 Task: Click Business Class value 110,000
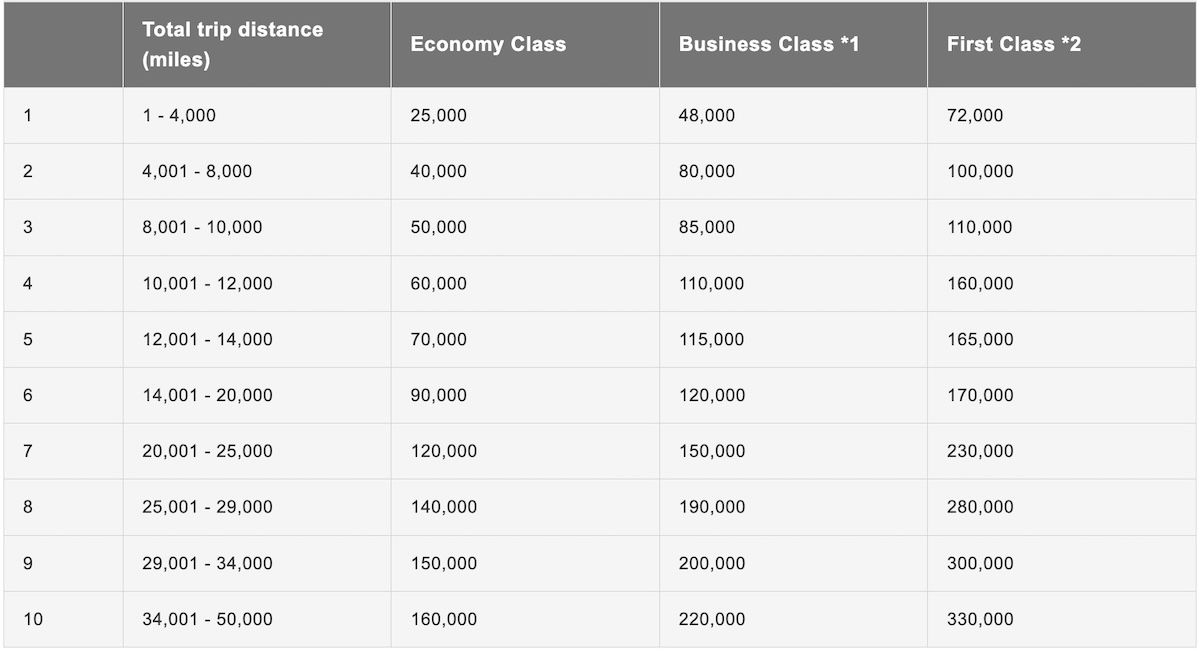click(x=711, y=283)
